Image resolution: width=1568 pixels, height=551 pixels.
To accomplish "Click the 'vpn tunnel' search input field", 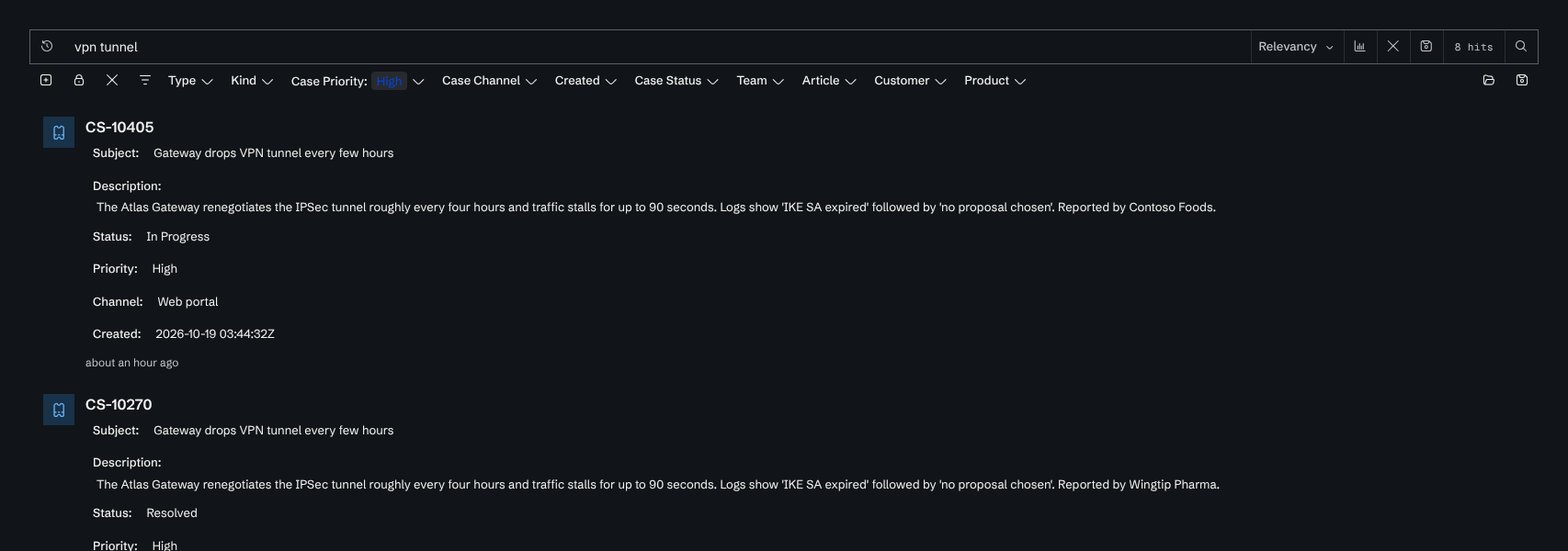I will 657,47.
